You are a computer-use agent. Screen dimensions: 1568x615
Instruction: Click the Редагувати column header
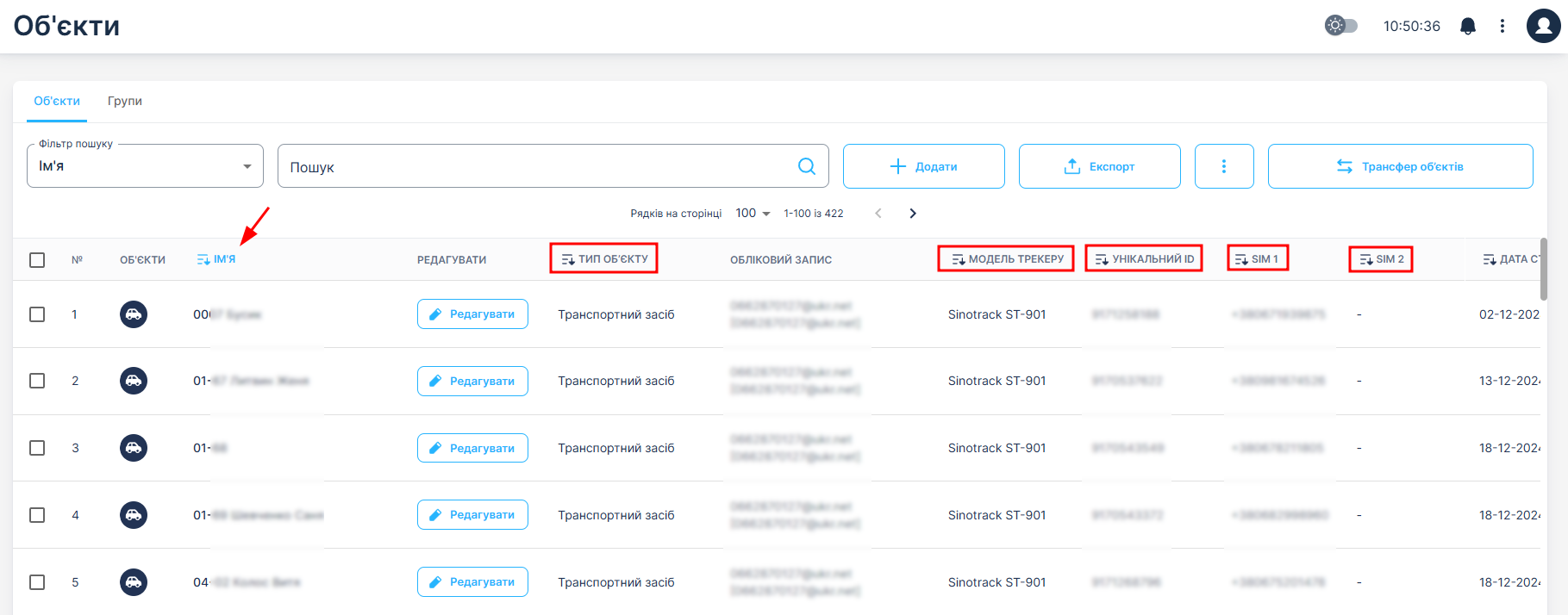coord(452,259)
